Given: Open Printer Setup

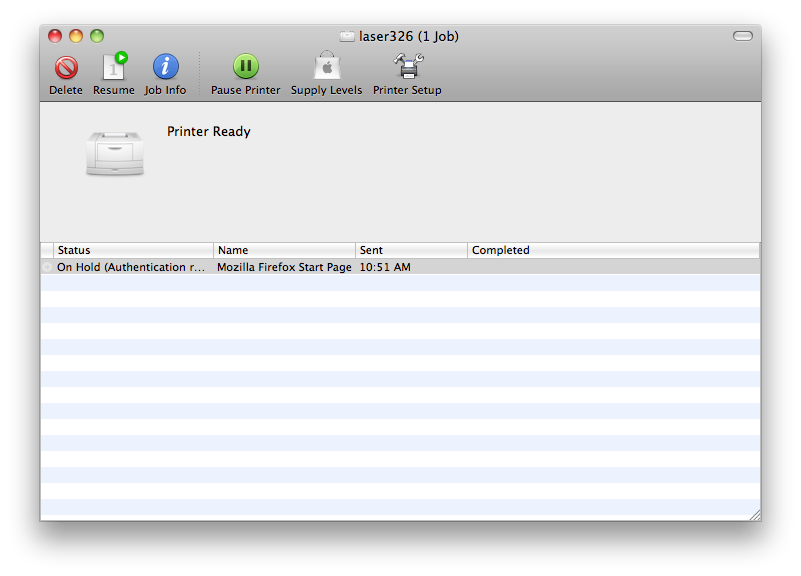Looking at the screenshot, I should [x=407, y=68].
